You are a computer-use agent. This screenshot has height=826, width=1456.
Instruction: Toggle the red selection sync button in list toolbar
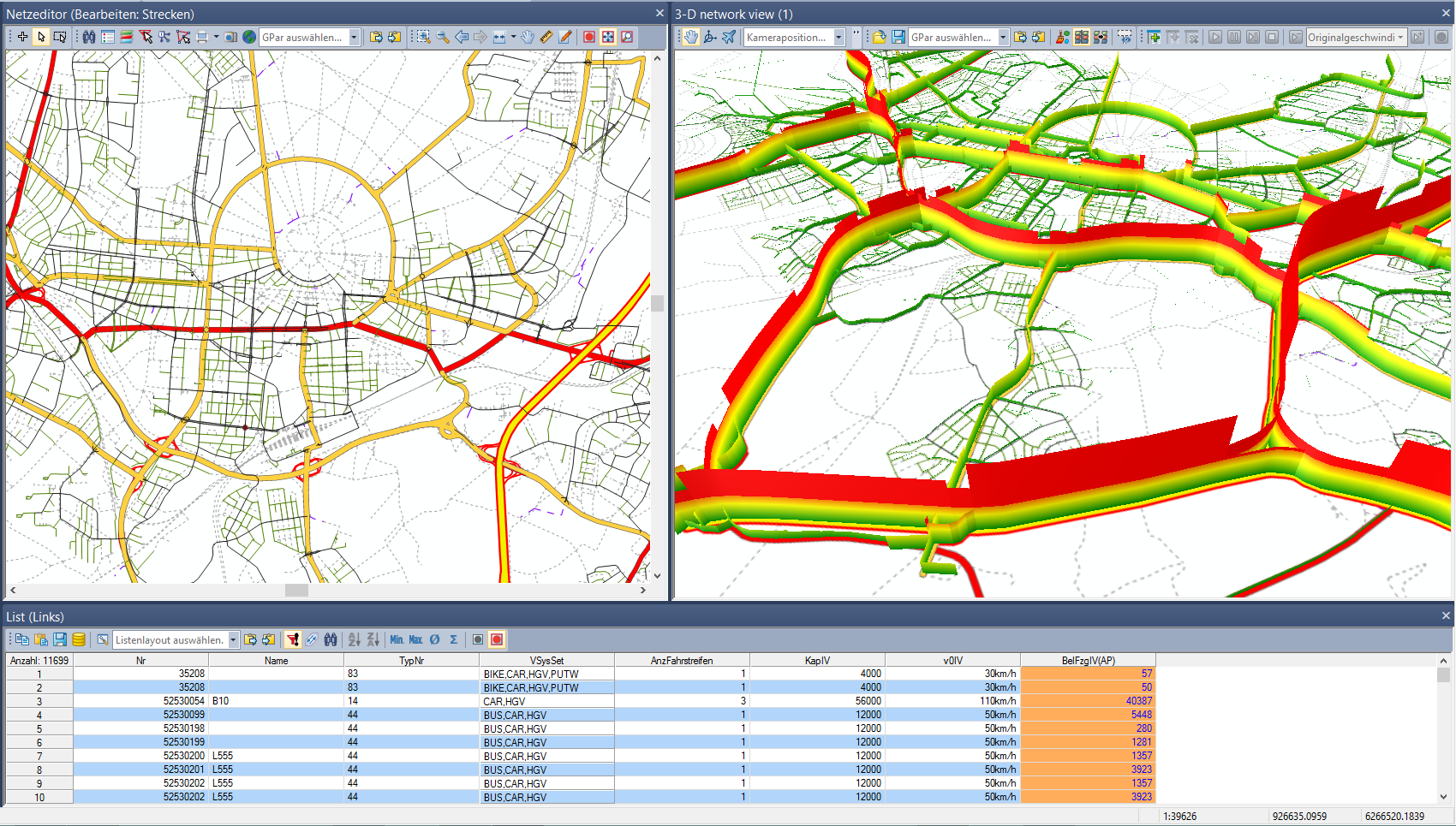click(x=497, y=639)
